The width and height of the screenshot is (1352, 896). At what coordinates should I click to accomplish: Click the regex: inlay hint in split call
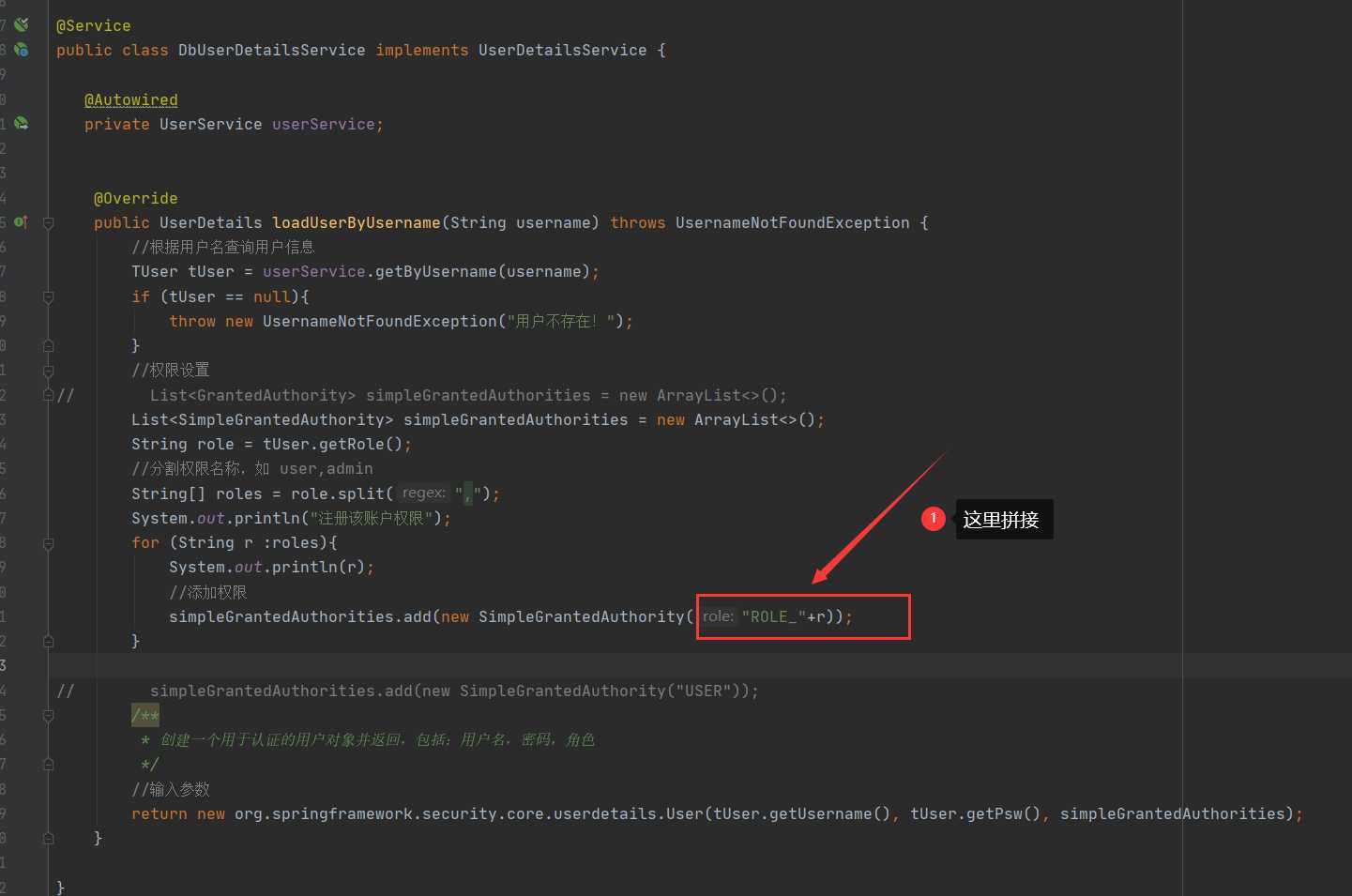coord(424,494)
